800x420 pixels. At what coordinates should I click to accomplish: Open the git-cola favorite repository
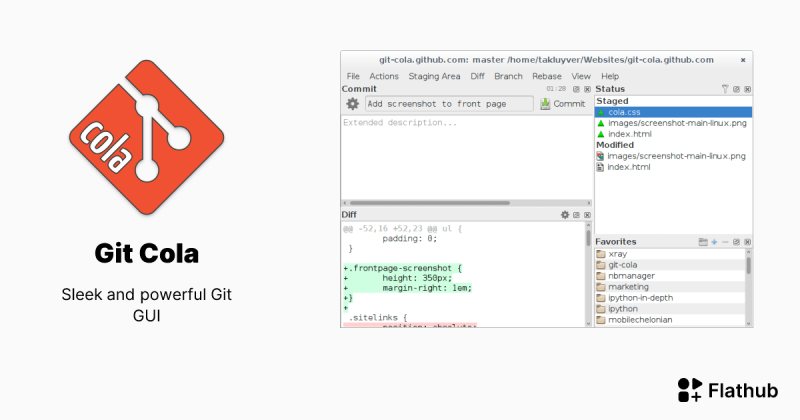click(x=670, y=265)
